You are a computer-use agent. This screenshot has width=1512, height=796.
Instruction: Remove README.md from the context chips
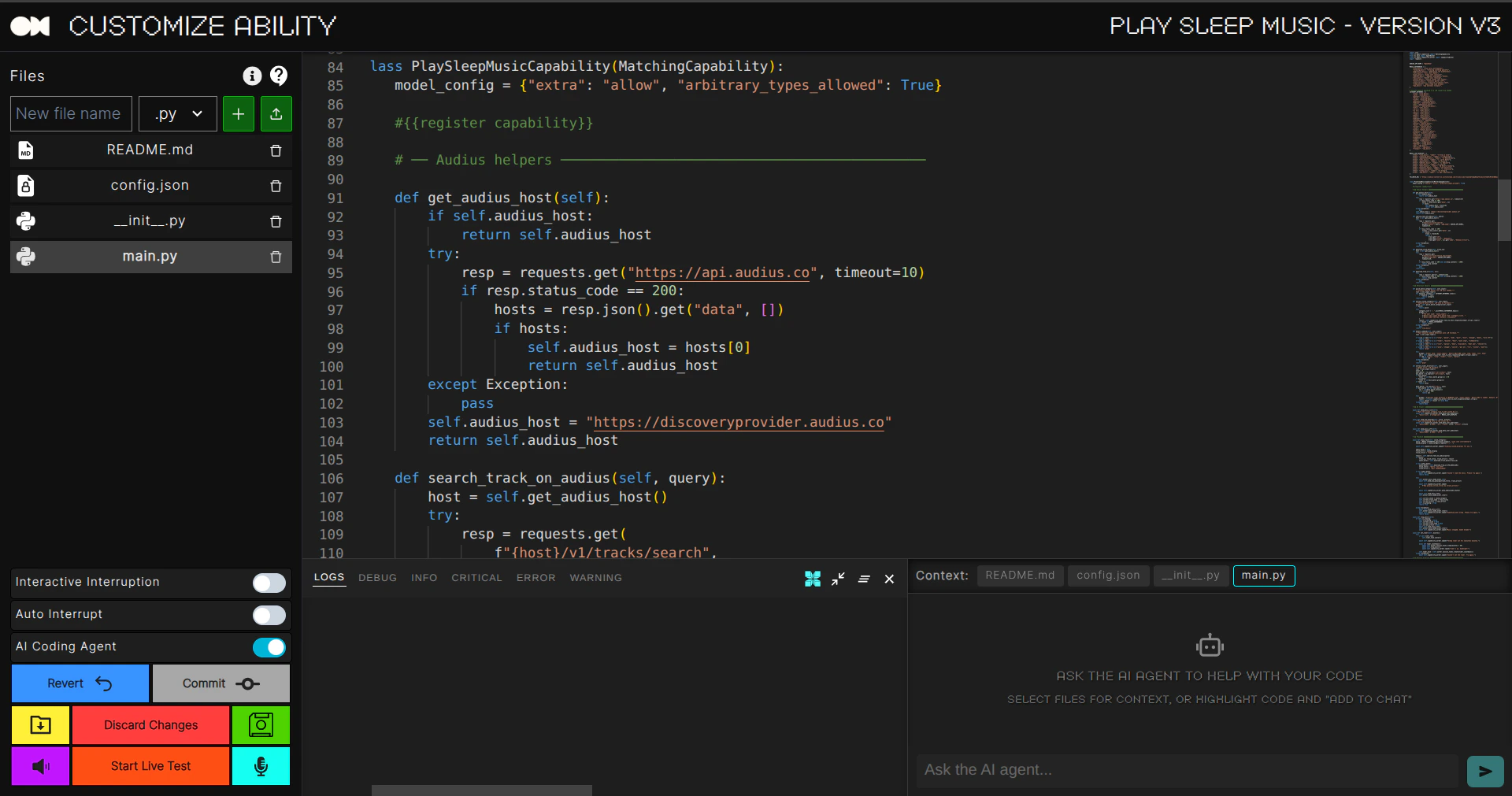pyautogui.click(x=1020, y=576)
